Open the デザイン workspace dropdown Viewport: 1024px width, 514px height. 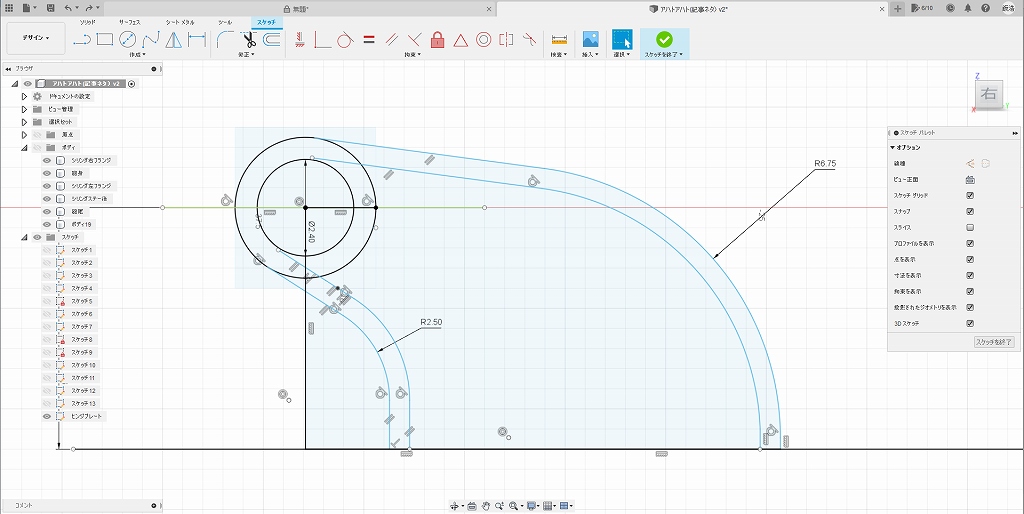click(36, 39)
